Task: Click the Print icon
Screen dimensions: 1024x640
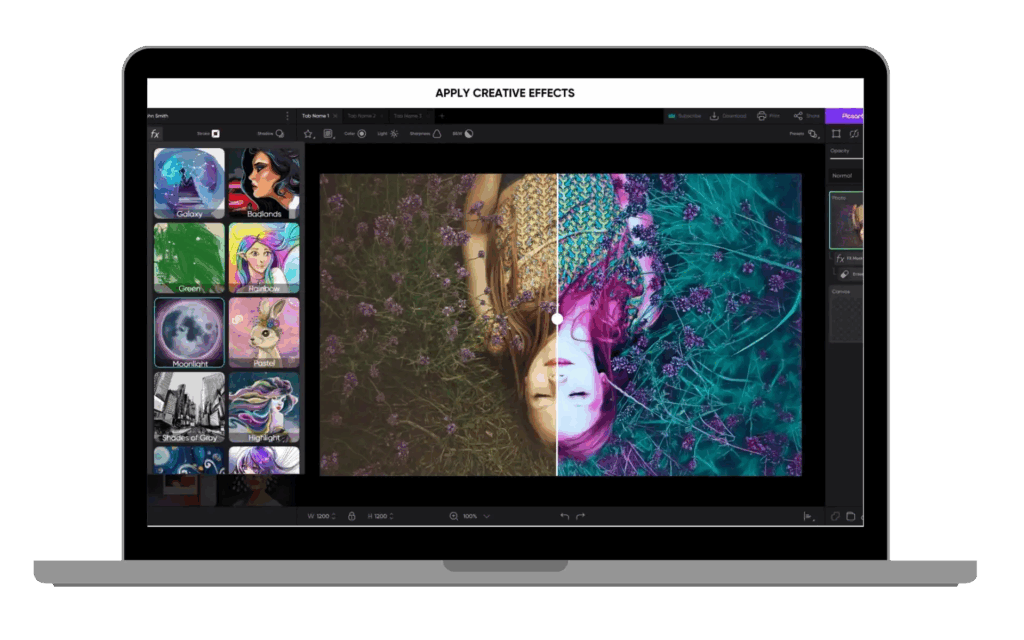Action: 762,116
